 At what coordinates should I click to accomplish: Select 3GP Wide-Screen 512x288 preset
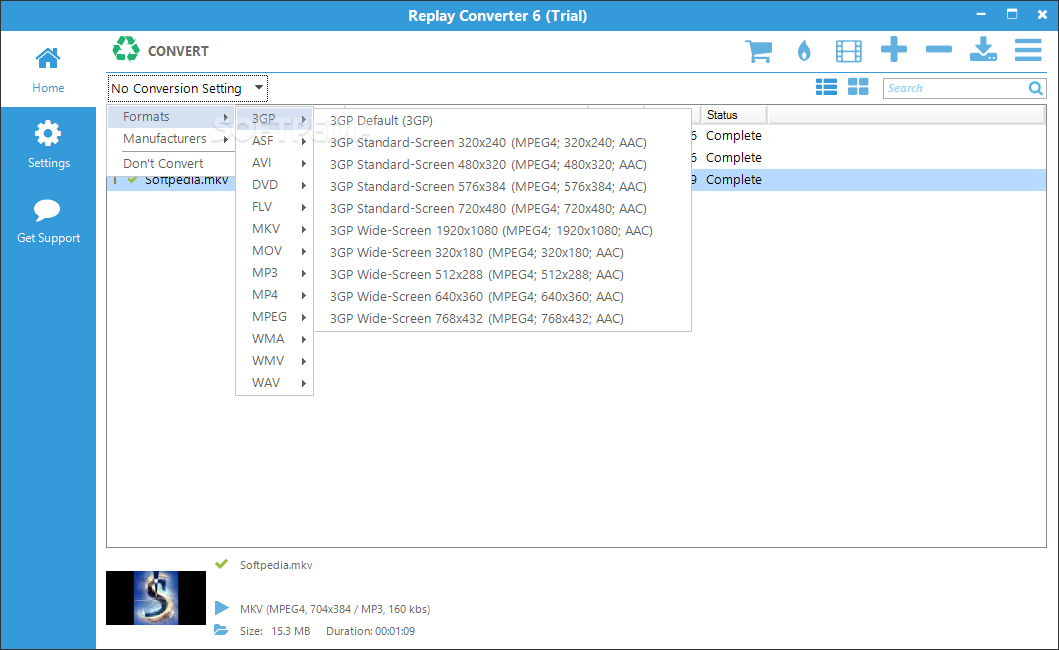tap(502, 274)
